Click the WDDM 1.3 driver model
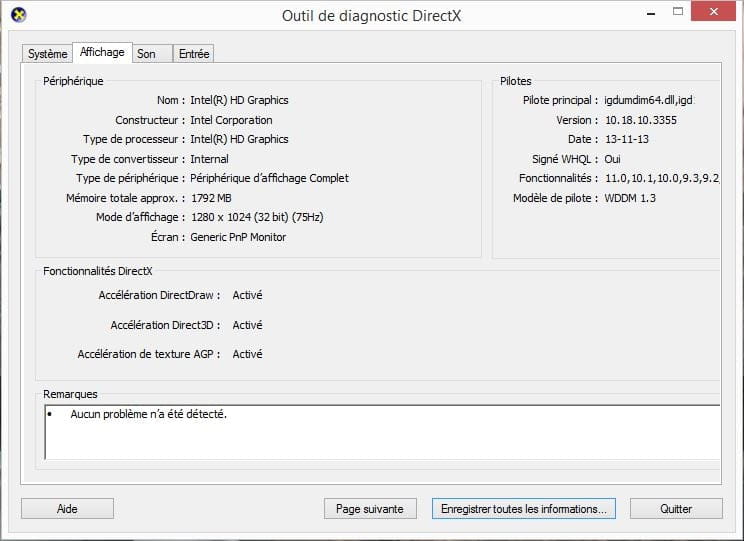Screen dimensions: 744x541 pyautogui.click(x=630, y=198)
